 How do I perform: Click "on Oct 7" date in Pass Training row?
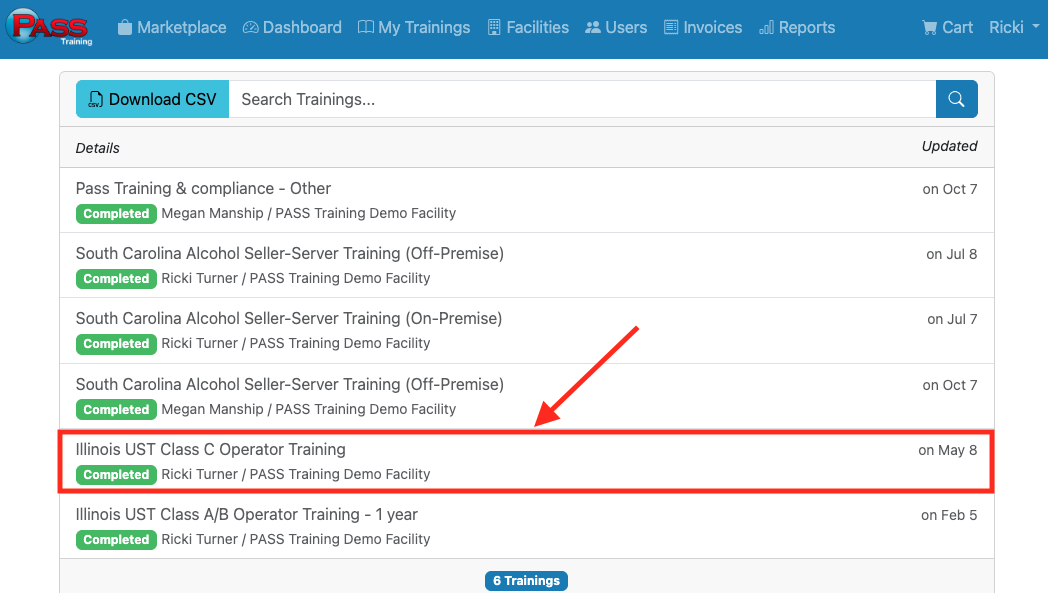point(950,189)
